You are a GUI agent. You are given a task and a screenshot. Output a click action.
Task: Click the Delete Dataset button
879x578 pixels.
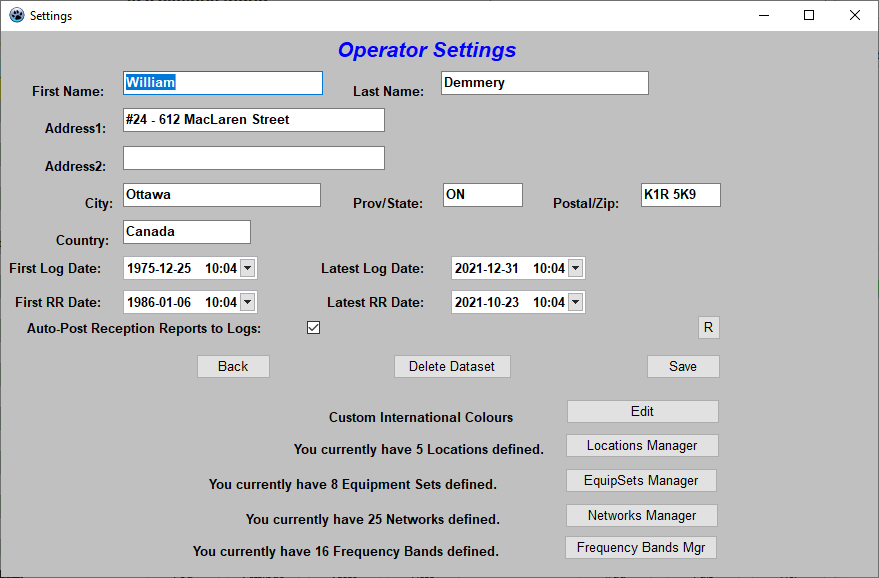(x=452, y=367)
